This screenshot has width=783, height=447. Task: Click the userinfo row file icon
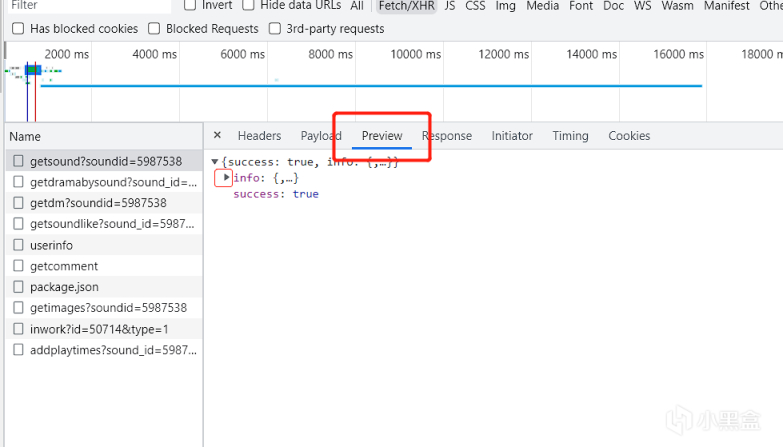pos(18,245)
